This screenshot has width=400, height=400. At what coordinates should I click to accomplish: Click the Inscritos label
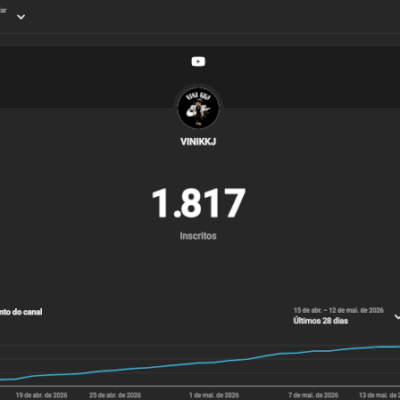point(198,236)
